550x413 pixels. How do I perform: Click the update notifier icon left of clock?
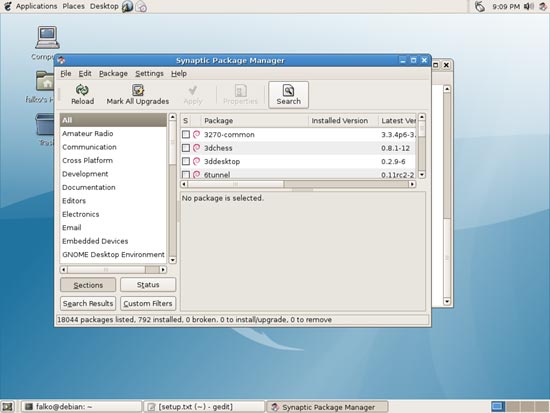479,6
